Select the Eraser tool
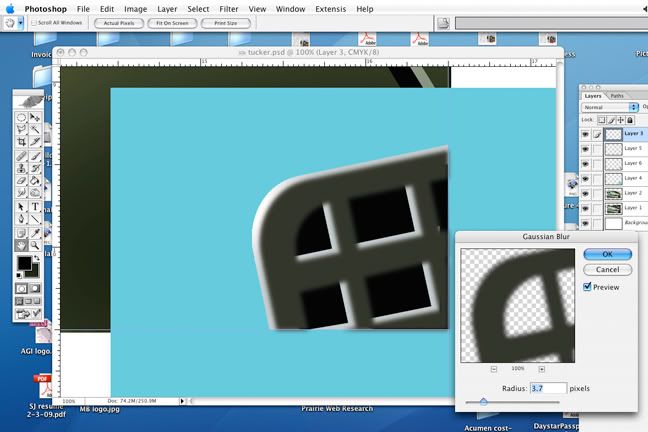 pos(21,181)
